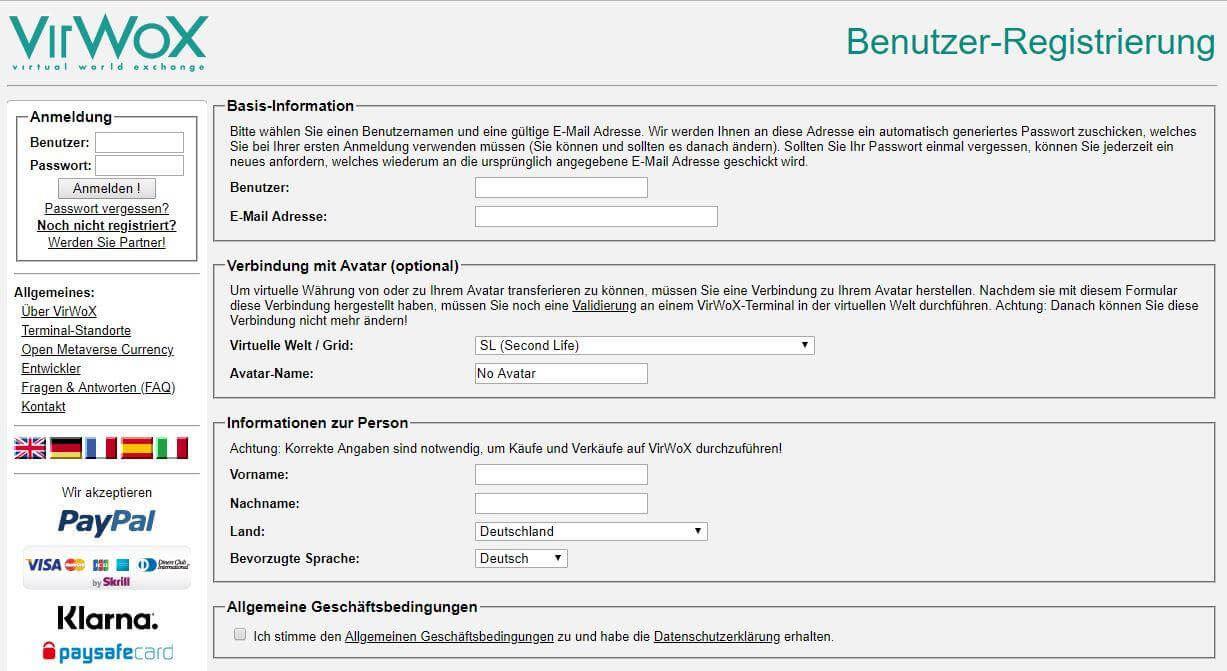
Task: Click the Benutzer-Registrierung heading
Action: pos(1030,42)
